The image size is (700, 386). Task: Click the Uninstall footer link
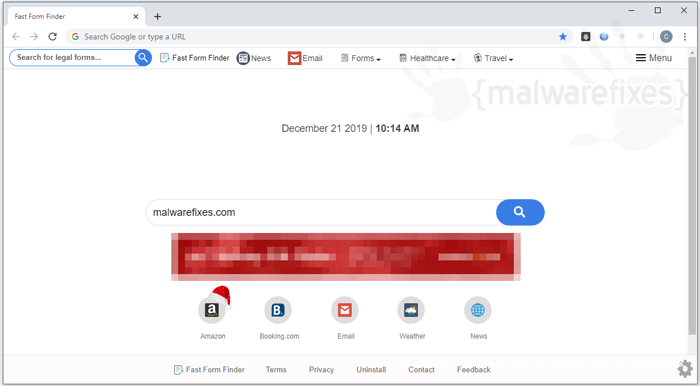371,369
